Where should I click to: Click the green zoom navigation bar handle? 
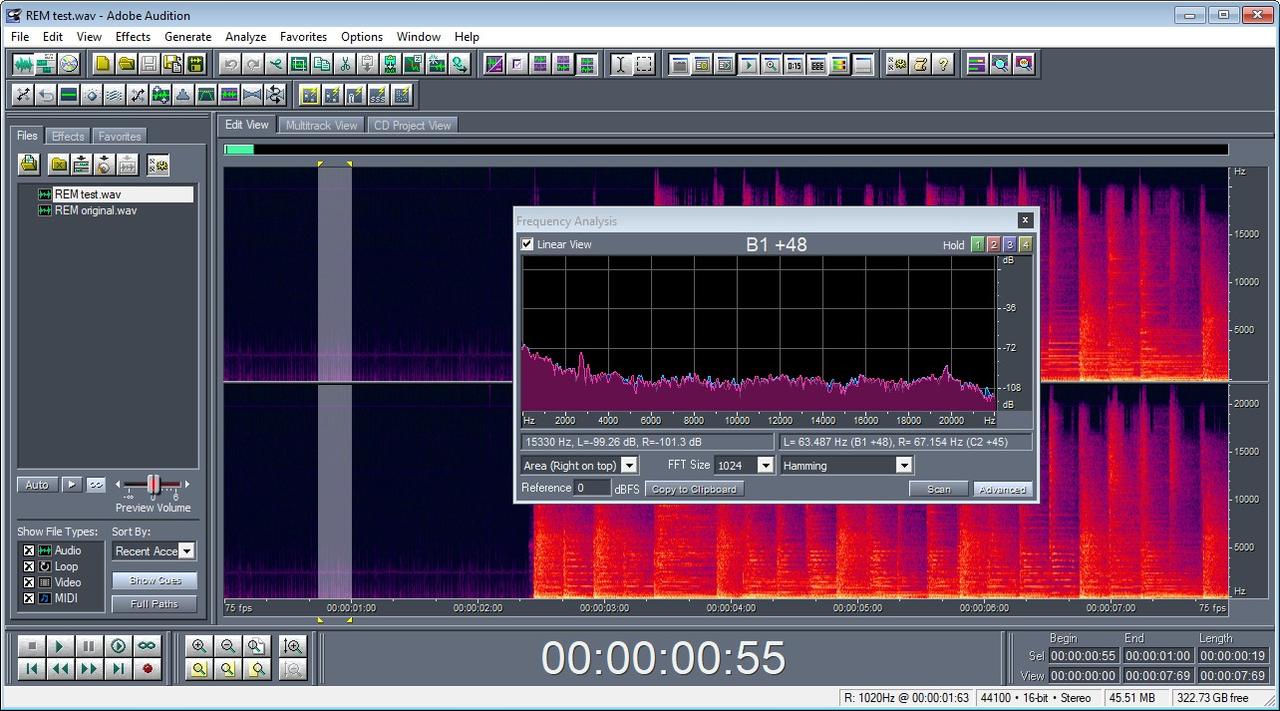tap(239, 150)
